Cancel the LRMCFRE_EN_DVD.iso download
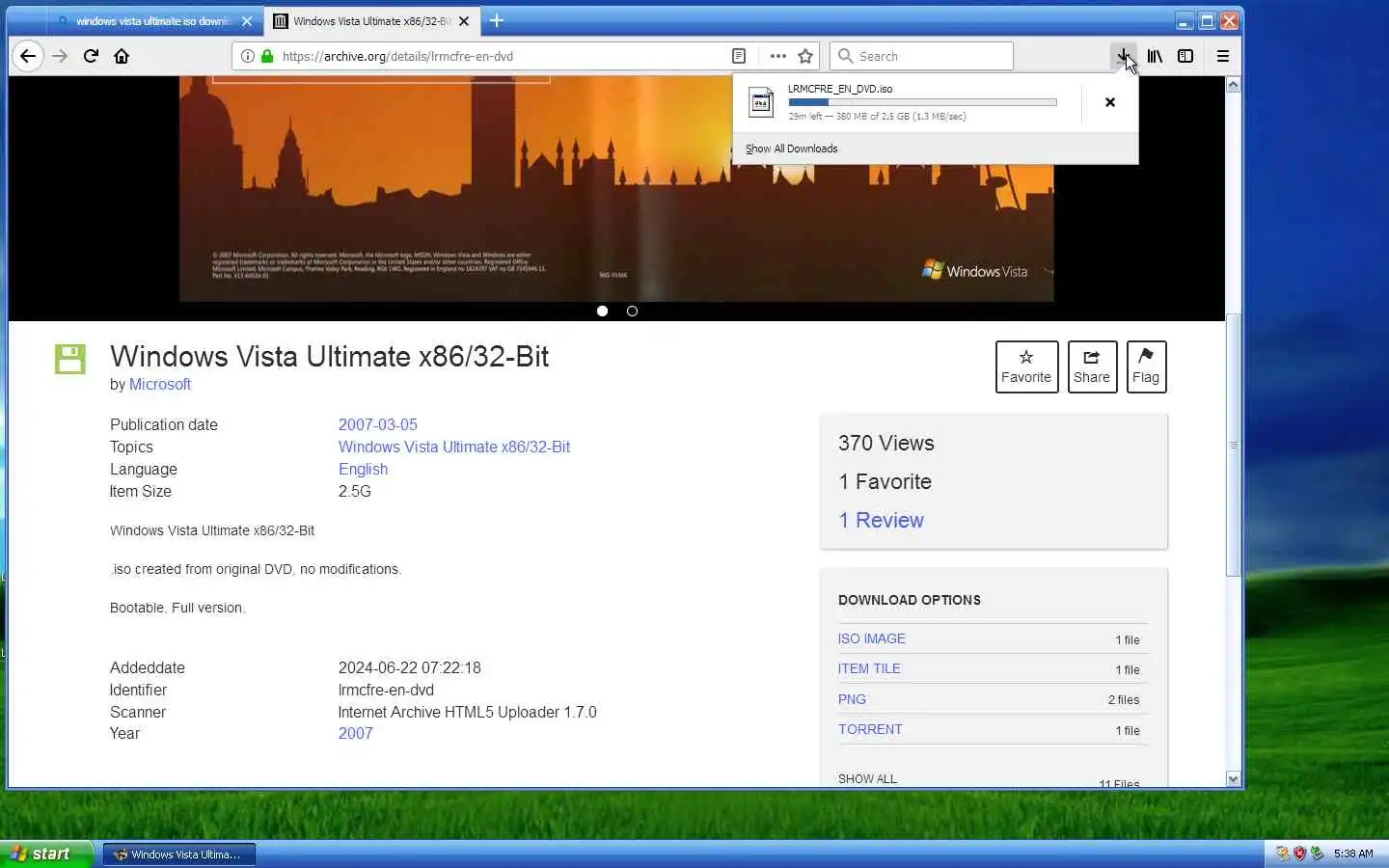 coord(1110,102)
